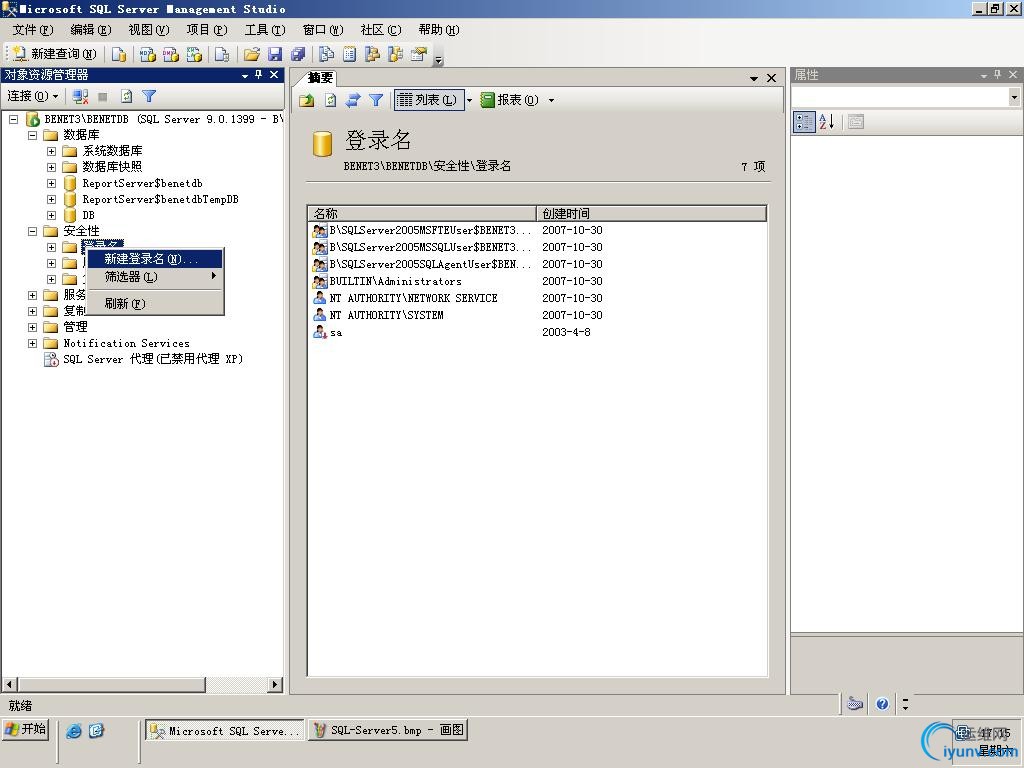Open the View (视图) menu
This screenshot has width=1024, height=768.
coord(149,30)
